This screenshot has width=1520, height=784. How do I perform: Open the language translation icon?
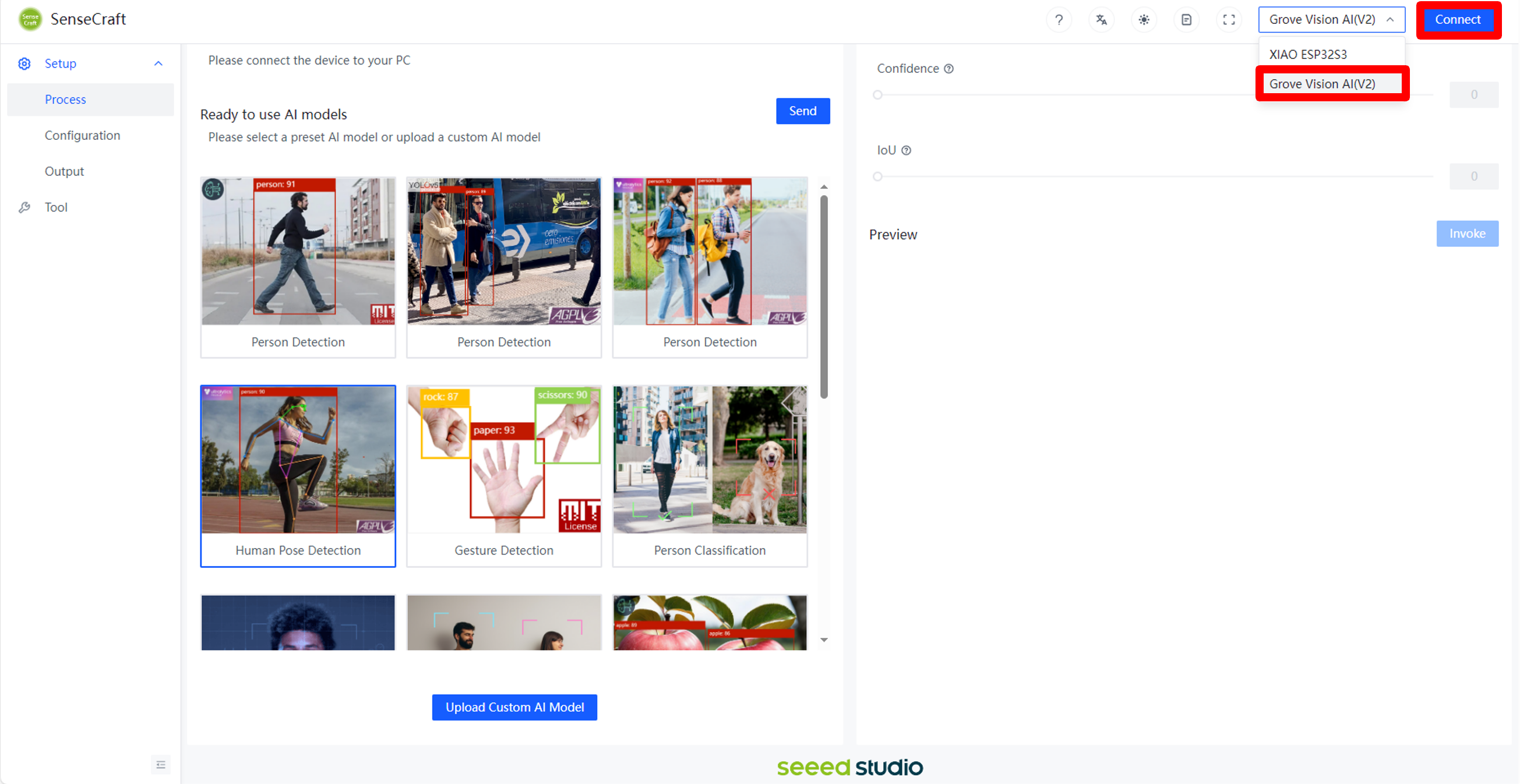(1101, 19)
